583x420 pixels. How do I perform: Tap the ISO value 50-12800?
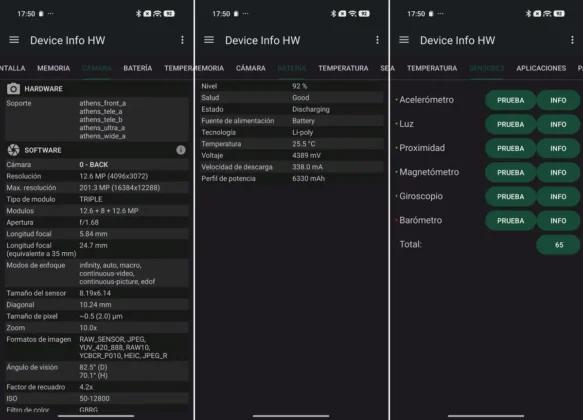[94, 398]
